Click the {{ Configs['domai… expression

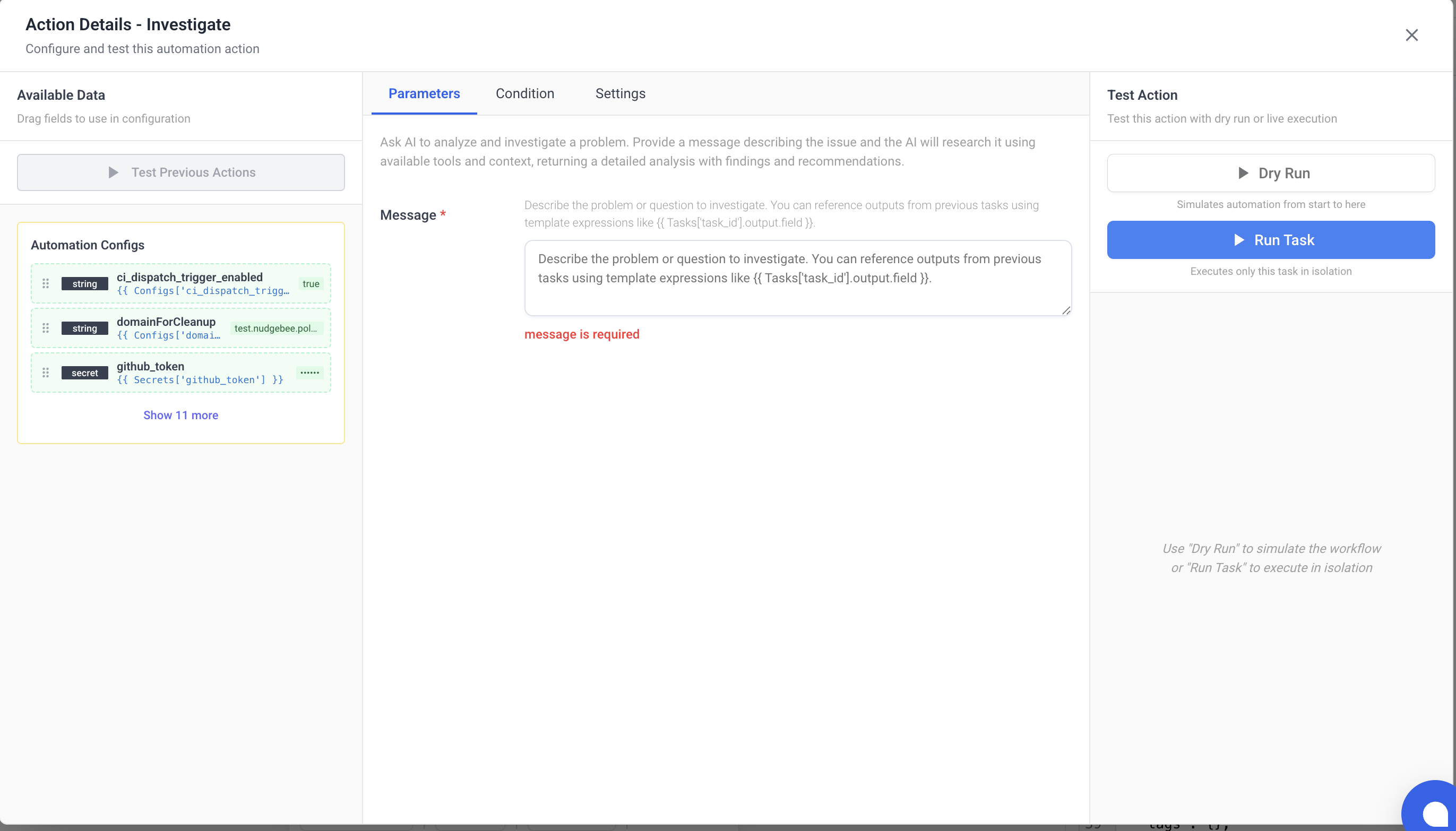168,335
